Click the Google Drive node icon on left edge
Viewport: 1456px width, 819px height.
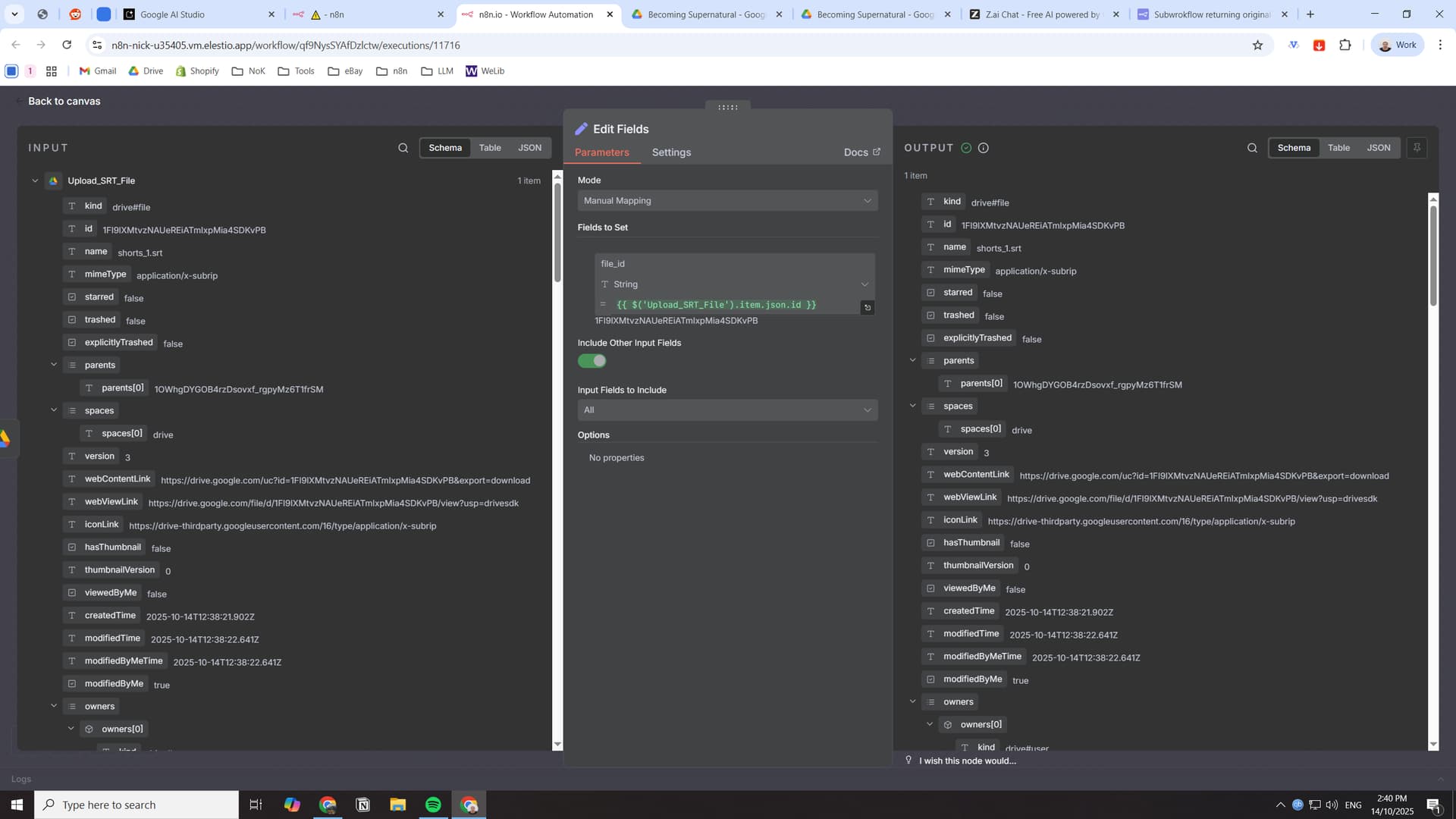point(5,438)
